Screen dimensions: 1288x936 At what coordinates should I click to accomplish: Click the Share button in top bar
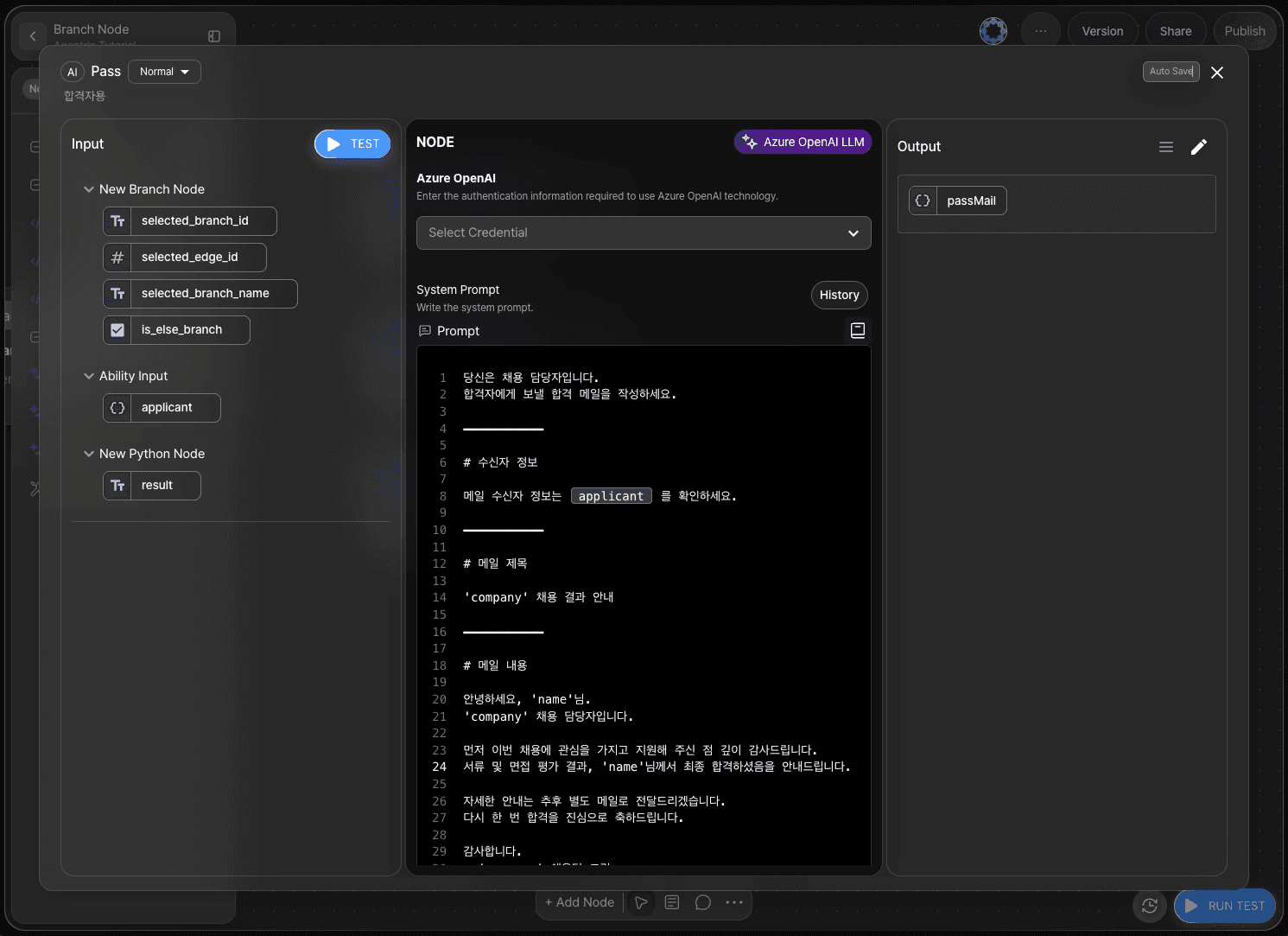pyautogui.click(x=1176, y=31)
